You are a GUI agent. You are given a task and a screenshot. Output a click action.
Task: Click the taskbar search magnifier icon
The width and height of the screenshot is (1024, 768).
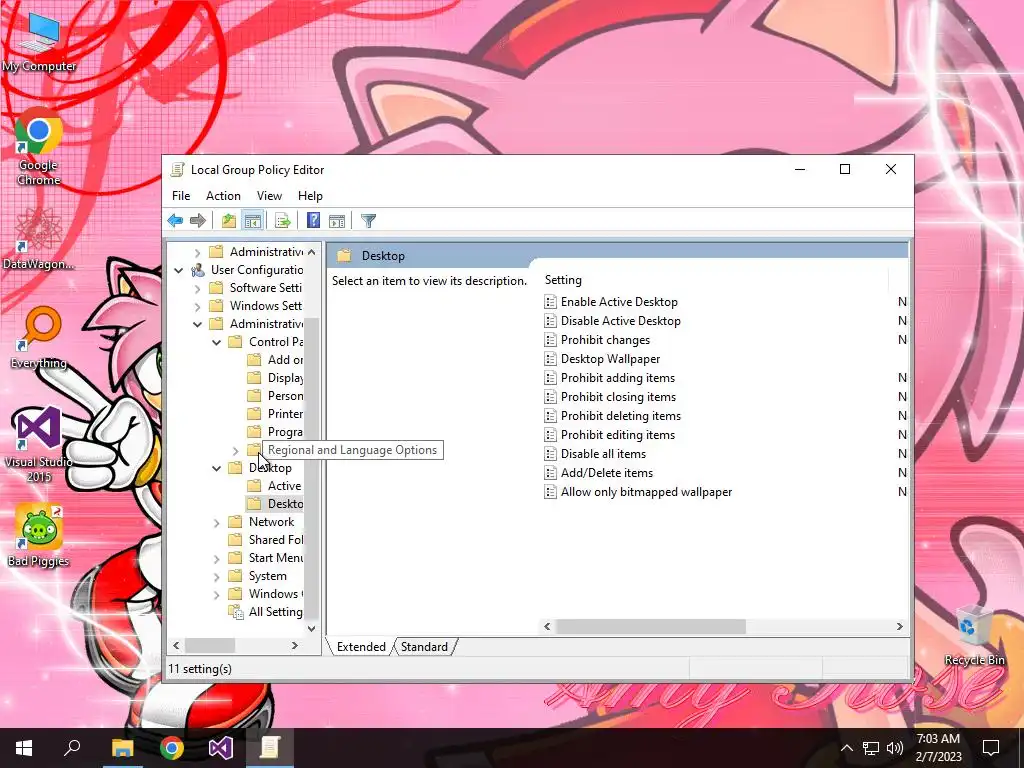pos(72,748)
